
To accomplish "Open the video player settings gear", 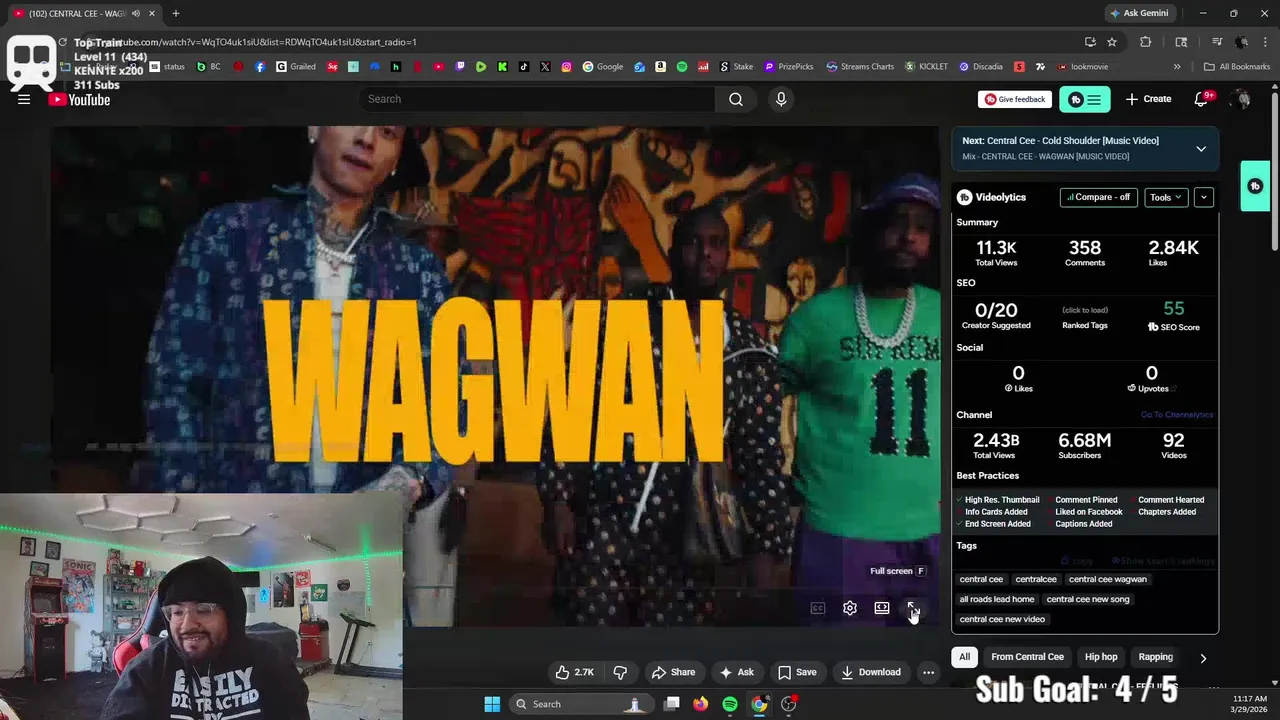I will coord(849,608).
